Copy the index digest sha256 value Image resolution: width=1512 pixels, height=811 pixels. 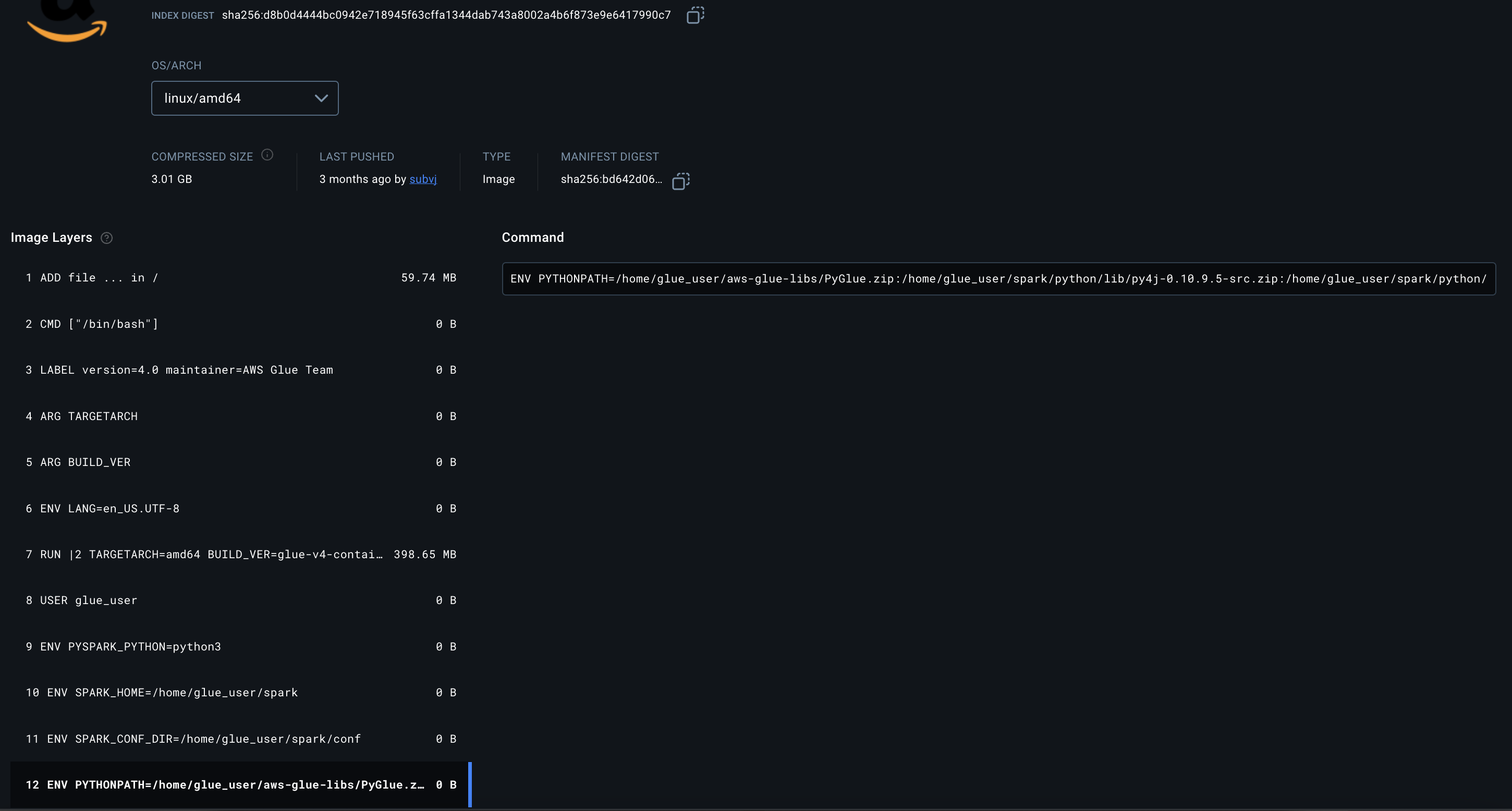695,15
